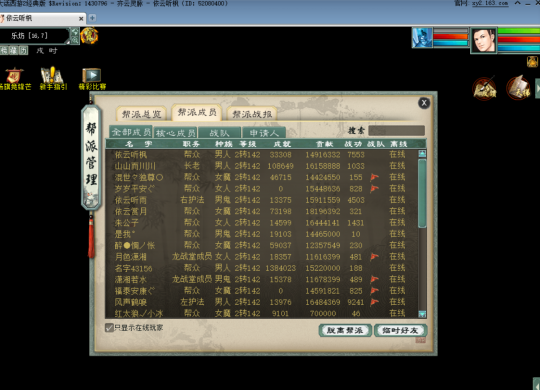Click the team flag of 风声鹤唳
The height and width of the screenshot is (390, 540).
pyautogui.click(x=374, y=302)
